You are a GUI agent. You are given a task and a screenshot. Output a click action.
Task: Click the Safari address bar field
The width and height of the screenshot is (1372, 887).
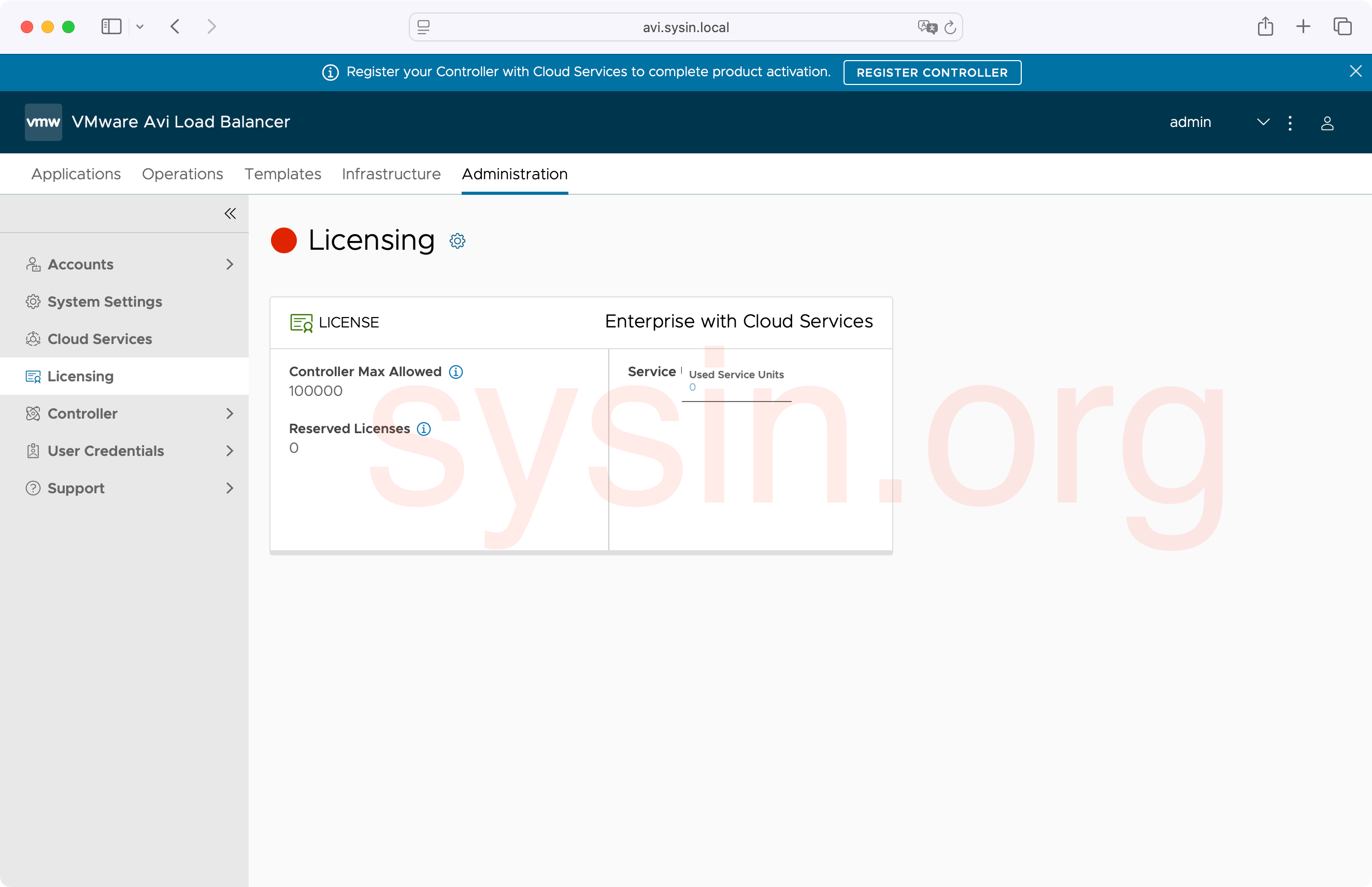click(685, 27)
